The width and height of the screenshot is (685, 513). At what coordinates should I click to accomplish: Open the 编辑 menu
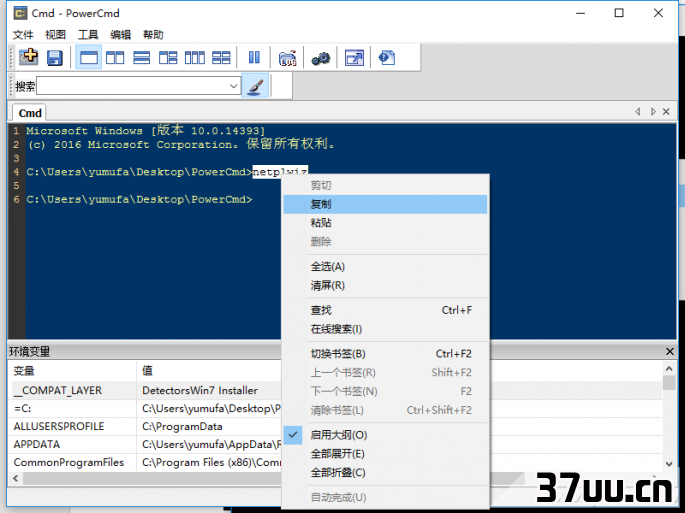tap(121, 35)
